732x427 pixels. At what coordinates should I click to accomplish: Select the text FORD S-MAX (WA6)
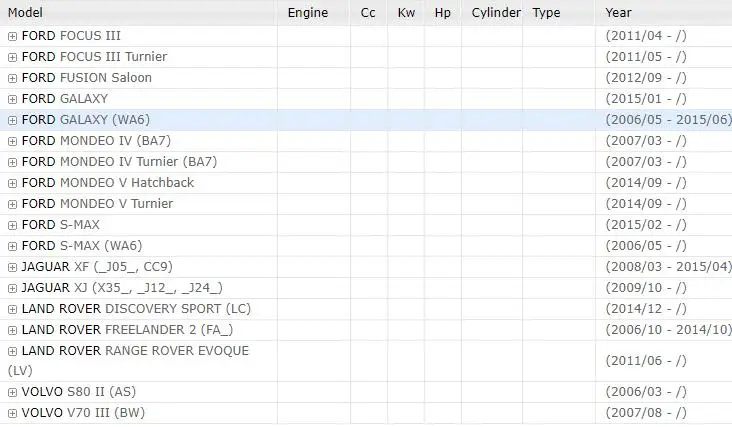[x=82, y=245]
